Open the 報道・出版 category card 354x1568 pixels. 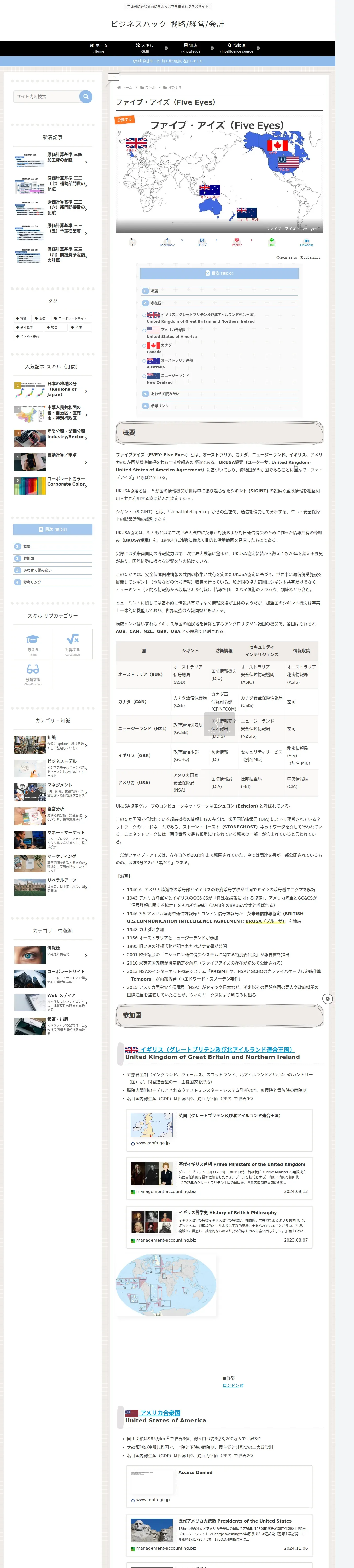53,1026
